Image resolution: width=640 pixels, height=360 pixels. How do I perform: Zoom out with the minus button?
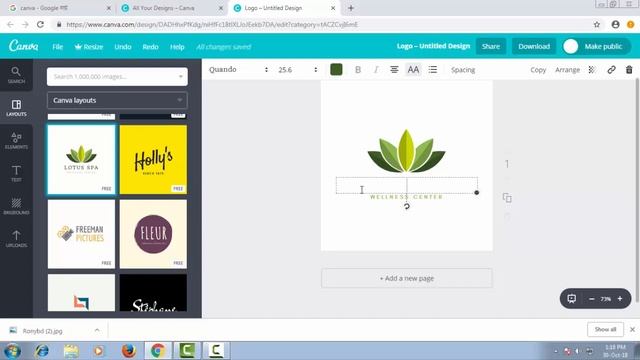[x=591, y=299]
